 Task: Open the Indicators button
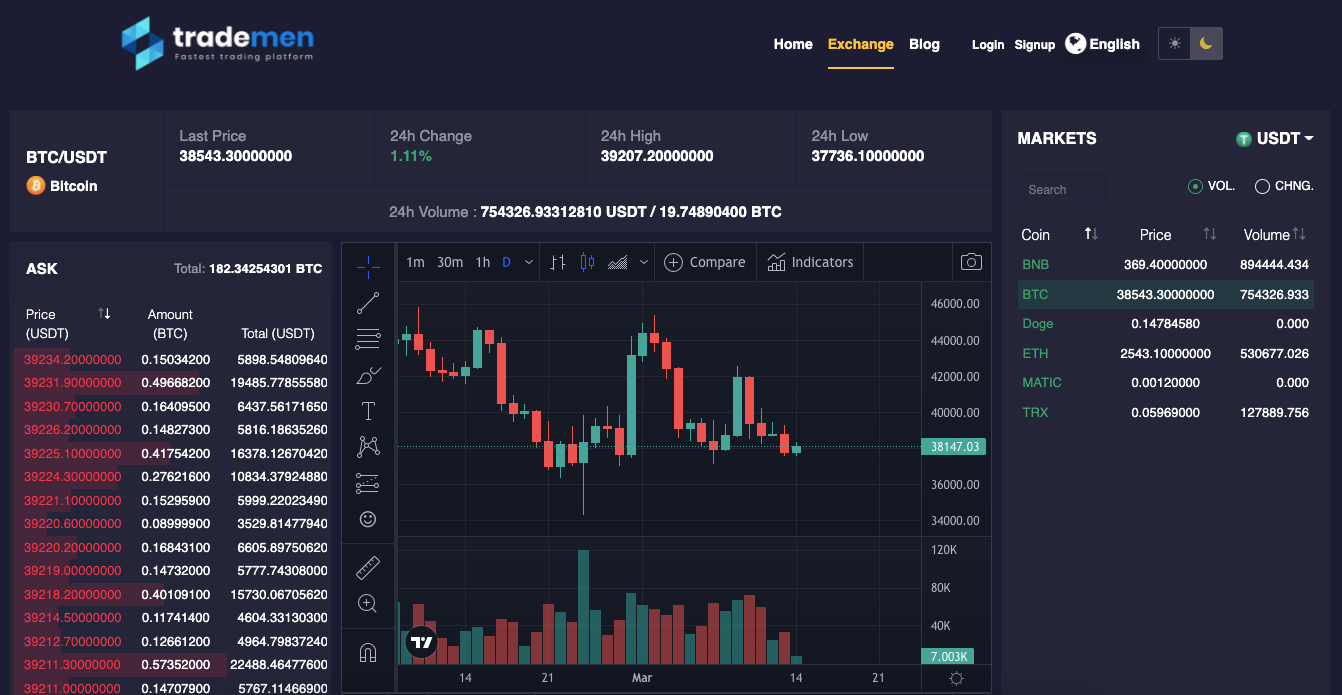[x=810, y=262]
